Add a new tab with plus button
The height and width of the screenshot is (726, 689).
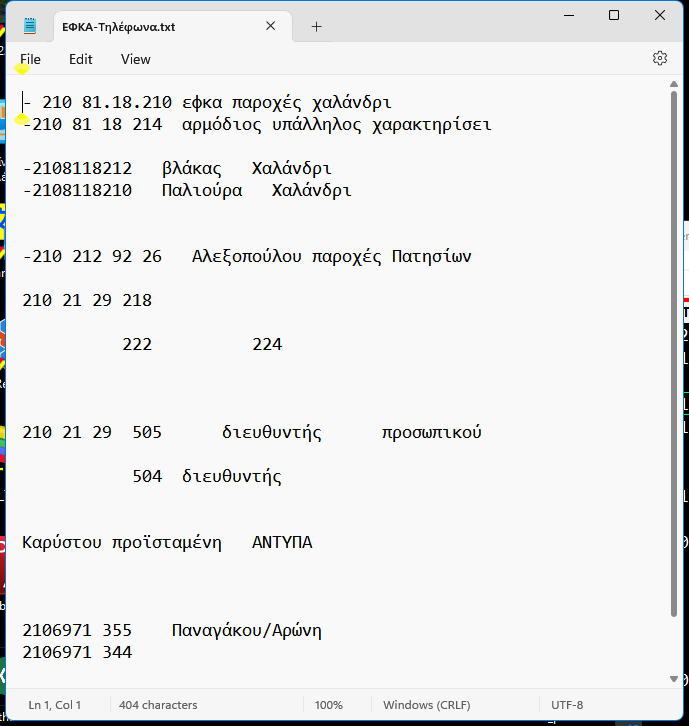316,27
